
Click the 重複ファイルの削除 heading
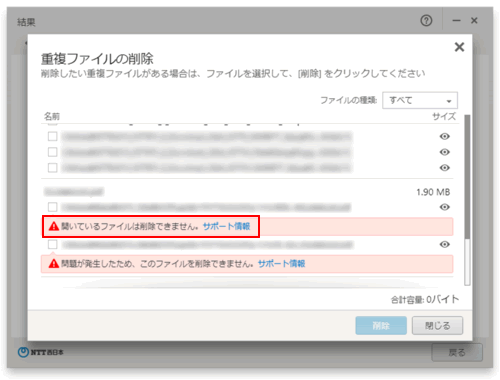tap(97, 59)
